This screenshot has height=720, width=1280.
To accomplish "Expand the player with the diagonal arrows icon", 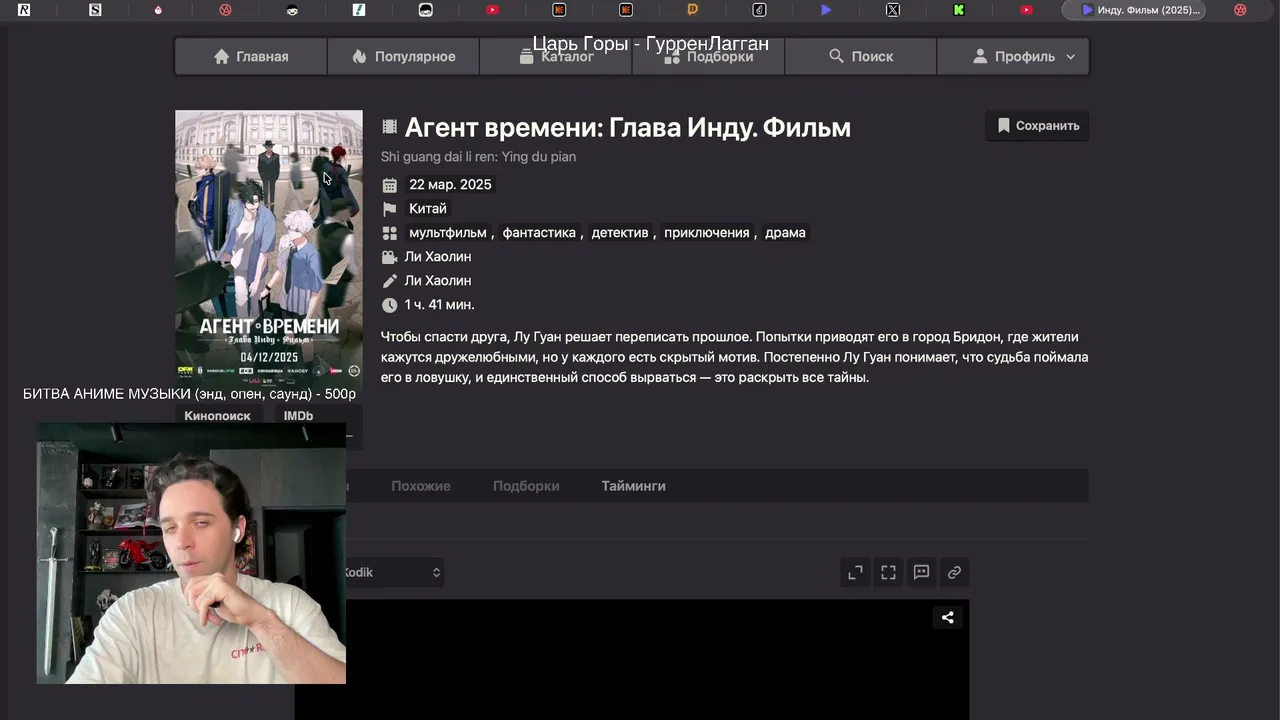I will point(855,572).
